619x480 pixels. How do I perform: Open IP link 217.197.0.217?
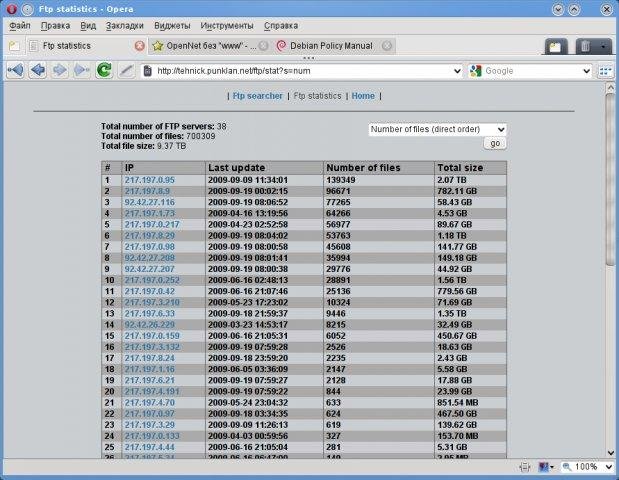pos(152,224)
